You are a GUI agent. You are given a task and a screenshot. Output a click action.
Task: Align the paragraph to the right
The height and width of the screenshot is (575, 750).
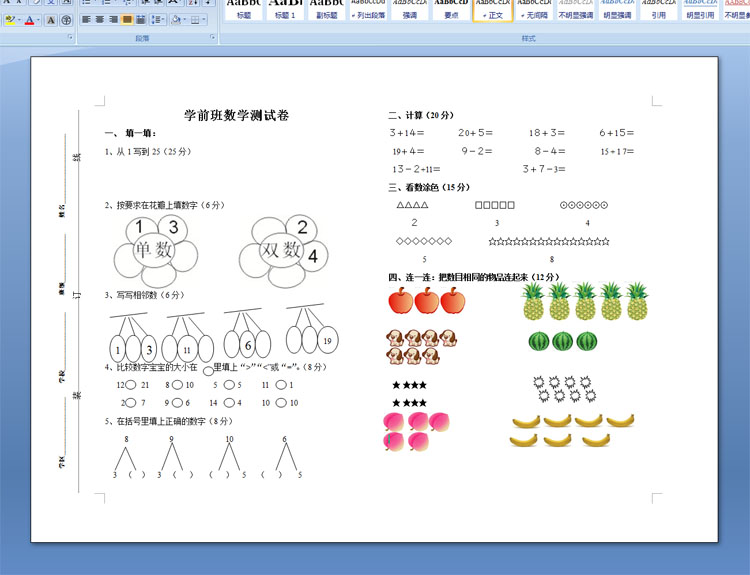point(113,20)
